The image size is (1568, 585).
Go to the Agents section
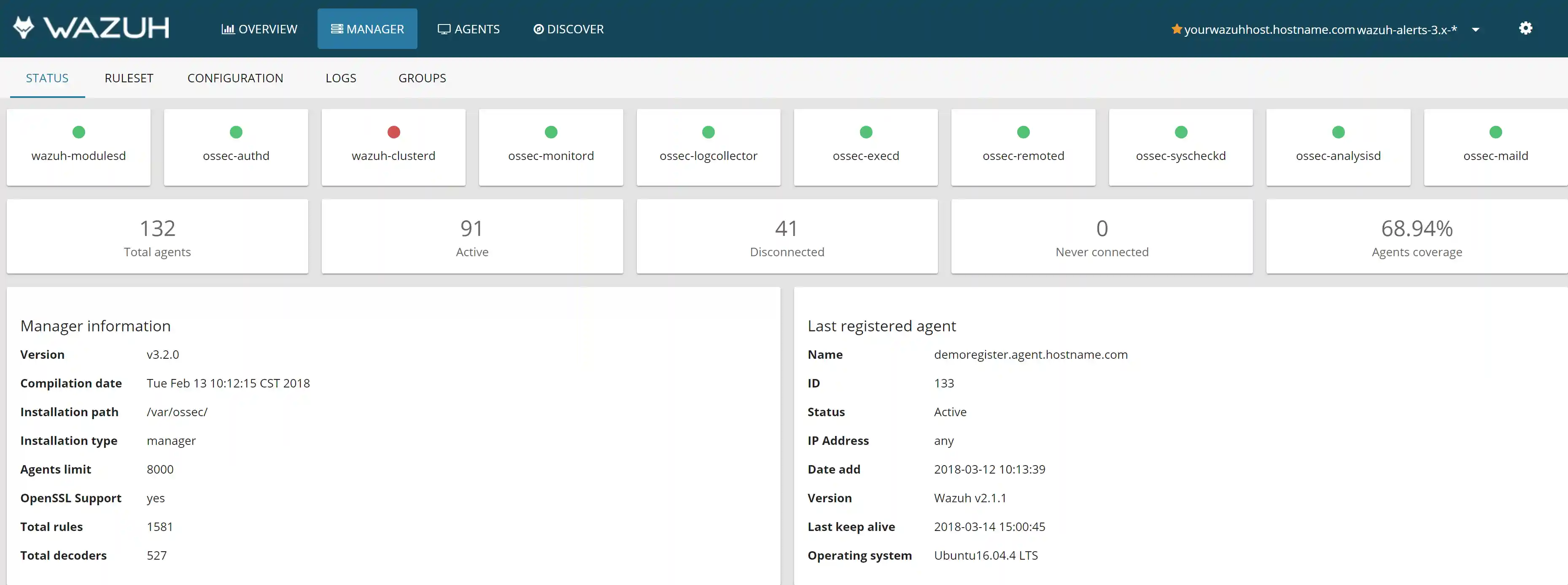coord(469,29)
